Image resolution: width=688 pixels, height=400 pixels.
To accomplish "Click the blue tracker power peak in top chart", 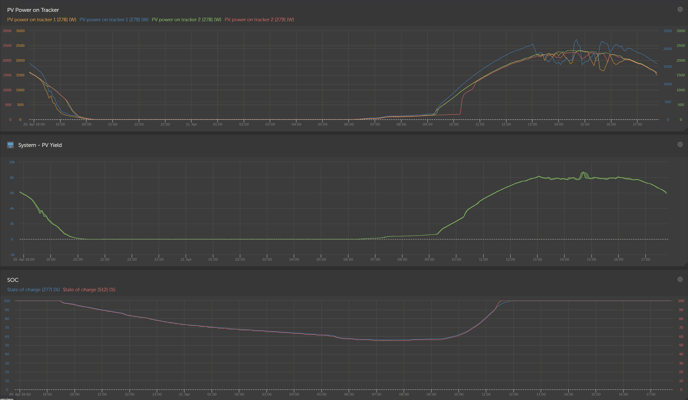I will click(576, 40).
